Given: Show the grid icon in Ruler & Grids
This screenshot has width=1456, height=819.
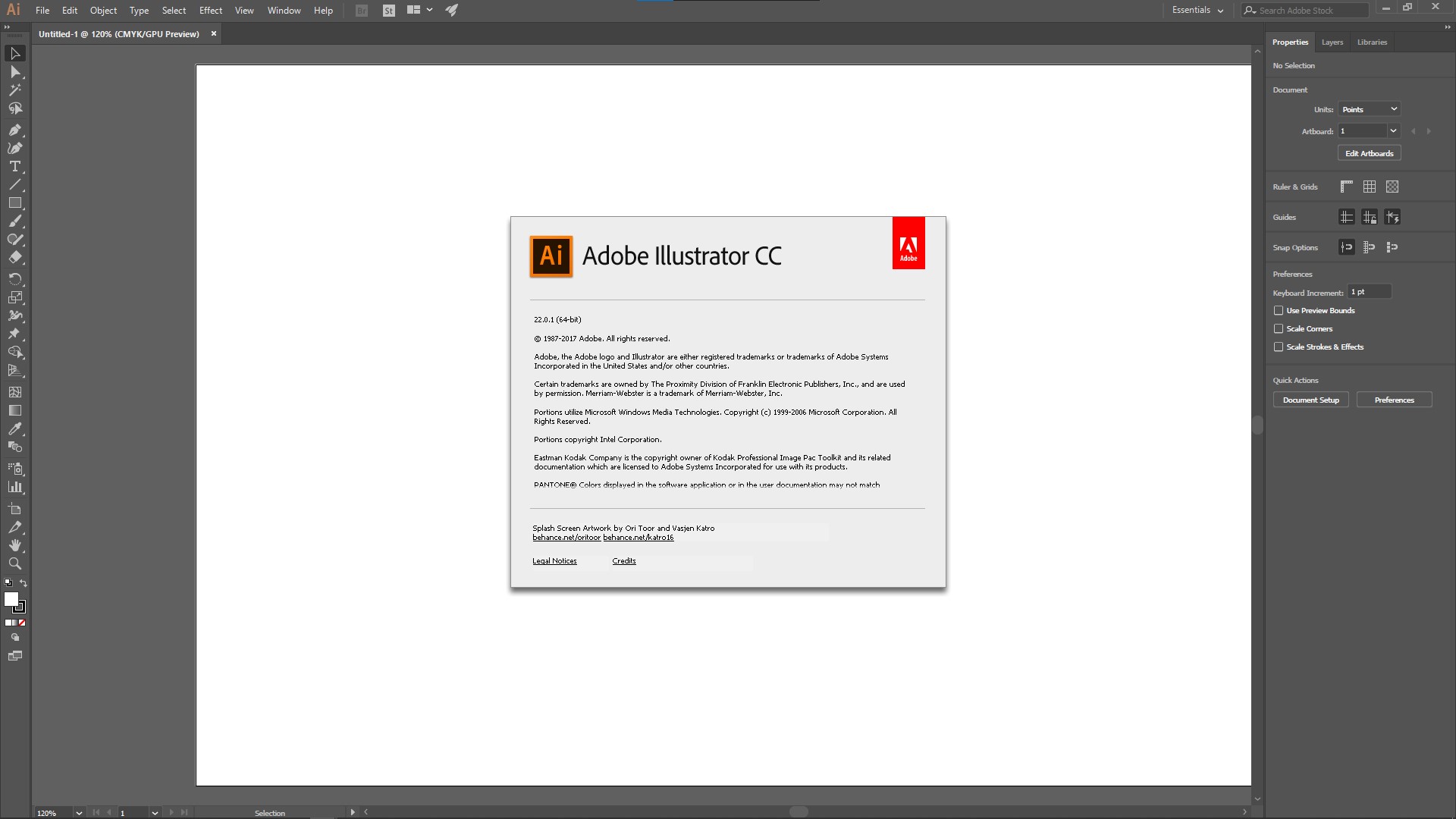Looking at the screenshot, I should click(x=1370, y=187).
